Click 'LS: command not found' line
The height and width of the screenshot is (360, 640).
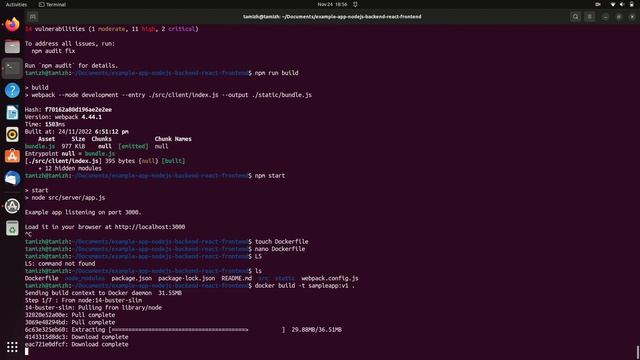60,264
